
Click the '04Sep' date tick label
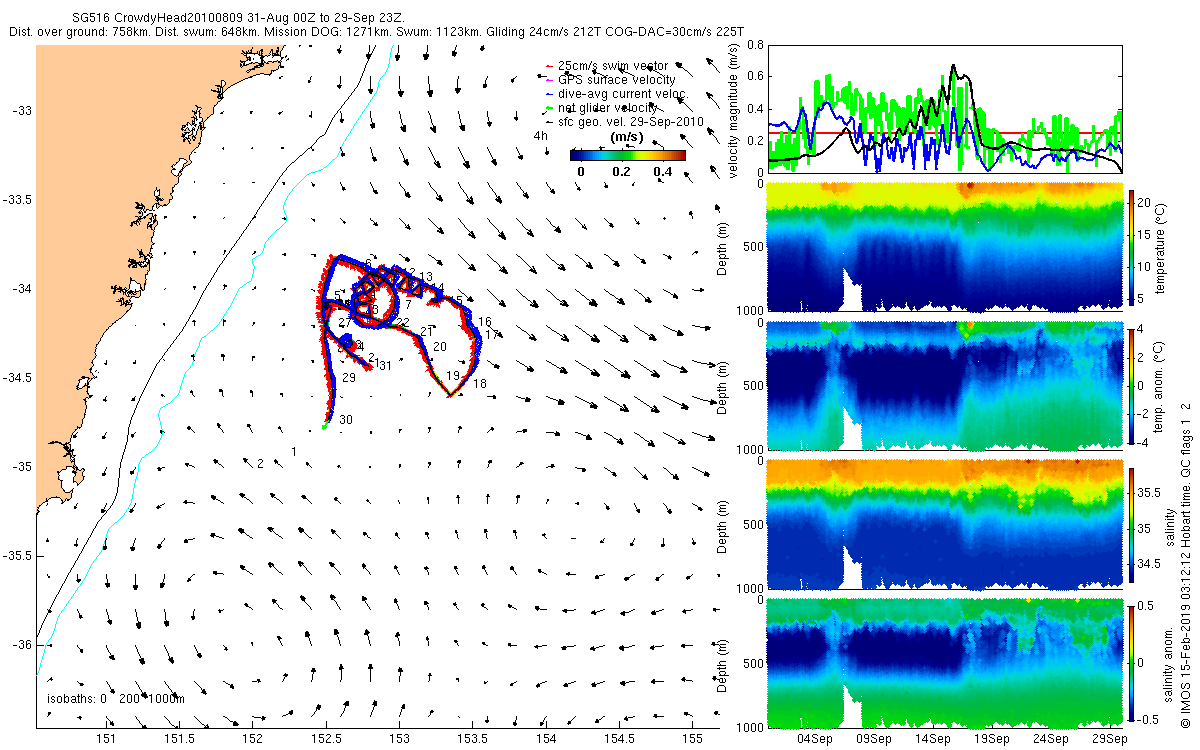click(x=815, y=738)
